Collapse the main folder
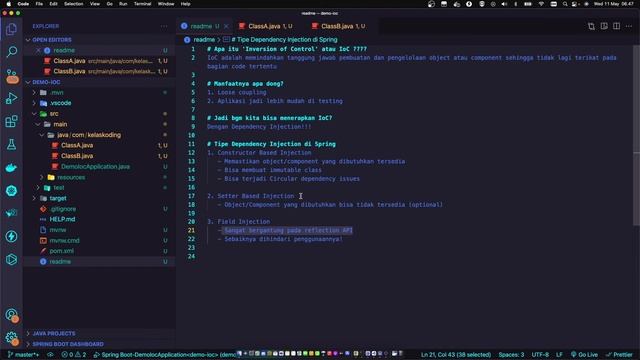Image resolution: width=640 pixels, height=360 pixels. click(60, 124)
